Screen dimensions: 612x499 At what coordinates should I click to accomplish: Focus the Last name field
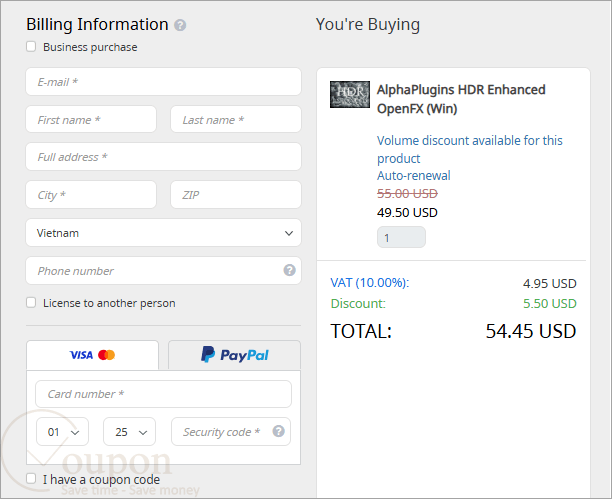[236, 119]
